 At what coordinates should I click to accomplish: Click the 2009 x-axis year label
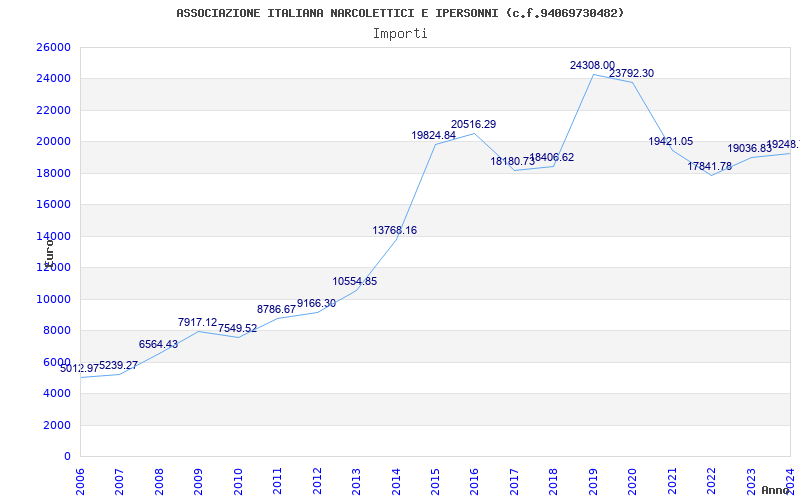click(198, 482)
